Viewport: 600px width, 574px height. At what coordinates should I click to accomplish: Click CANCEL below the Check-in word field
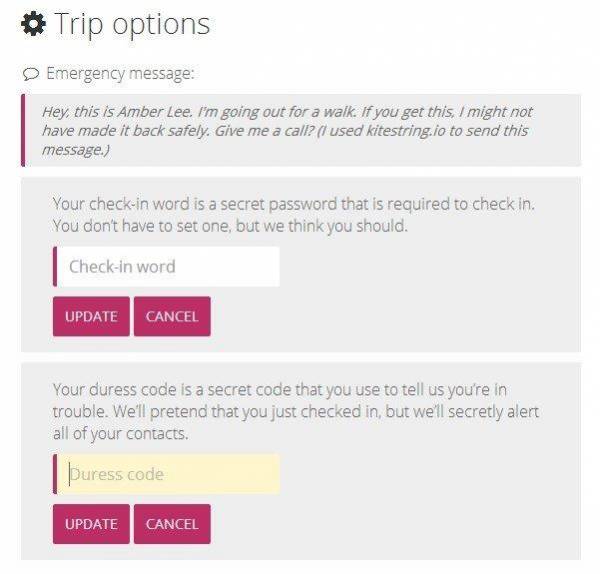172,316
